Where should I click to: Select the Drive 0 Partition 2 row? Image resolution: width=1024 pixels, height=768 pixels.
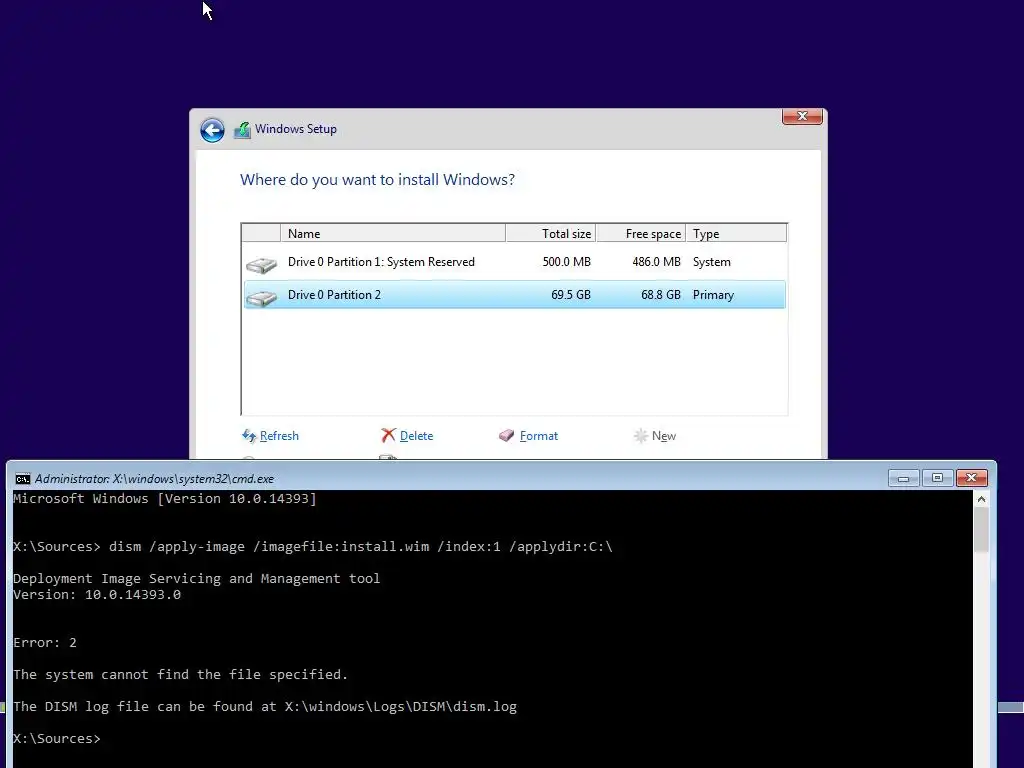pos(515,295)
